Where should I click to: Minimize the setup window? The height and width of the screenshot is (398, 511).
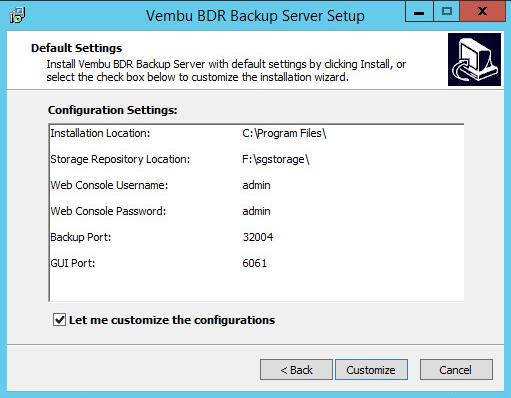click(419, 12)
